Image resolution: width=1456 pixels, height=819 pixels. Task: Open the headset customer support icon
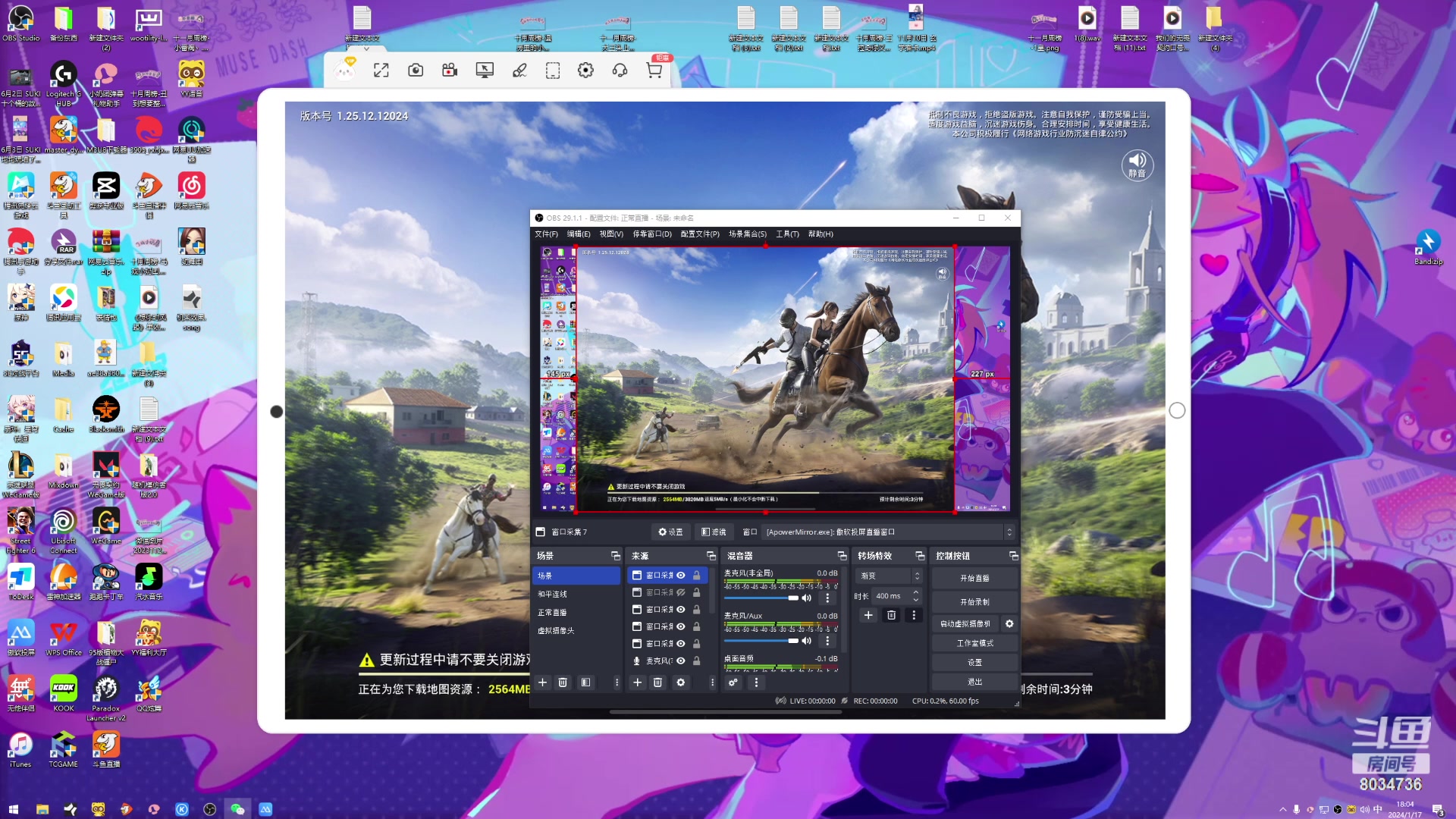pyautogui.click(x=620, y=71)
